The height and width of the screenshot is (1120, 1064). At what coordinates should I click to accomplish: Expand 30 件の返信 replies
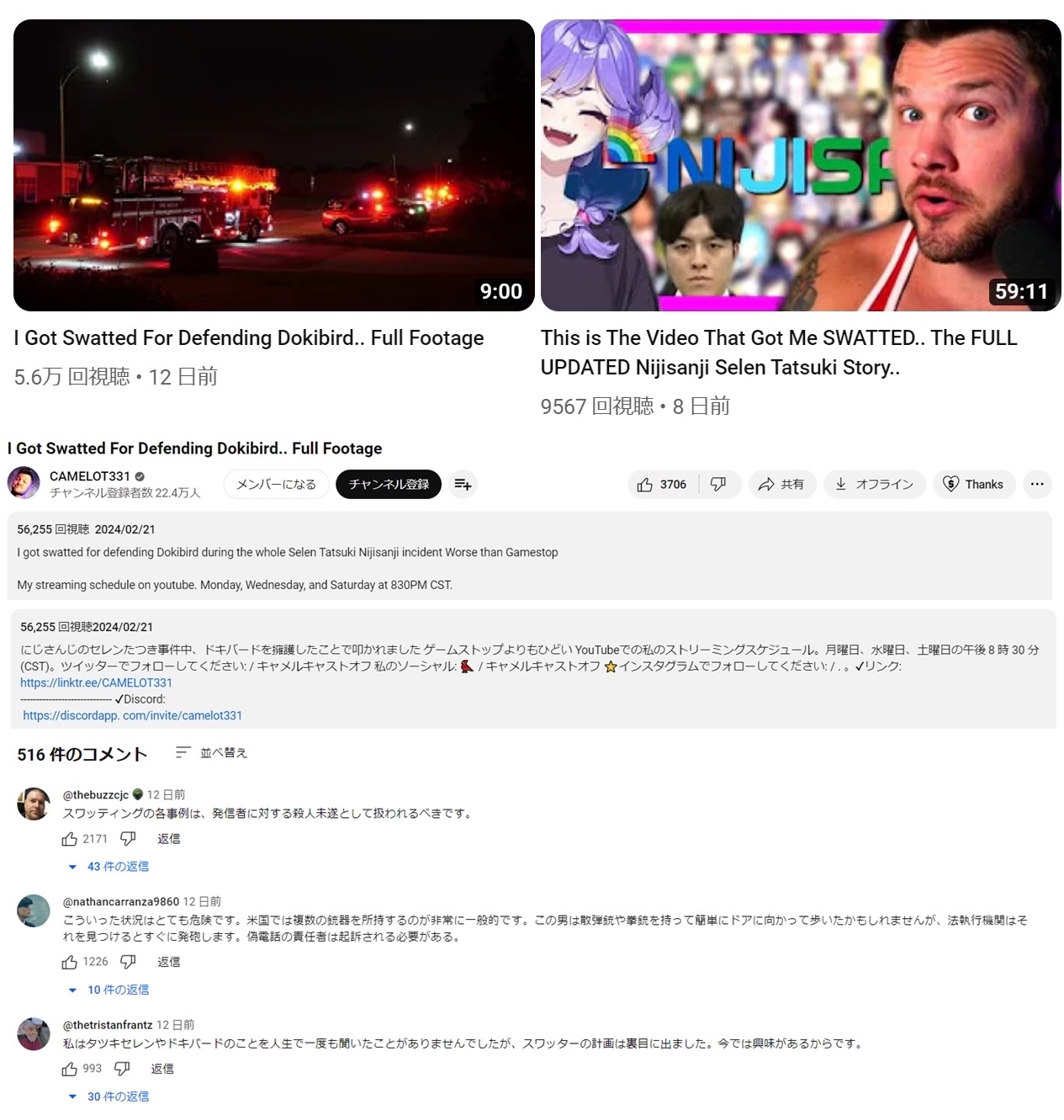(x=109, y=1096)
